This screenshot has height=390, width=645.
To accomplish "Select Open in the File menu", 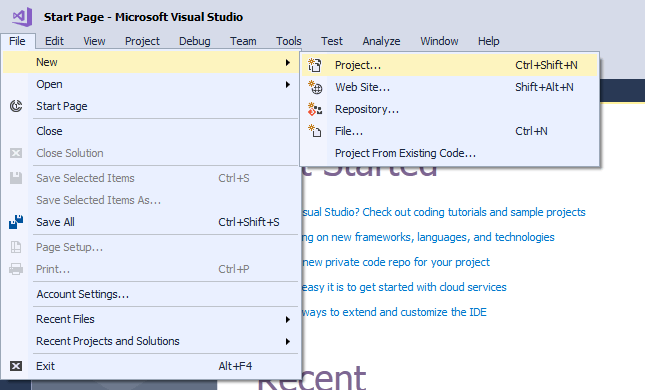I will pyautogui.click(x=151, y=84).
